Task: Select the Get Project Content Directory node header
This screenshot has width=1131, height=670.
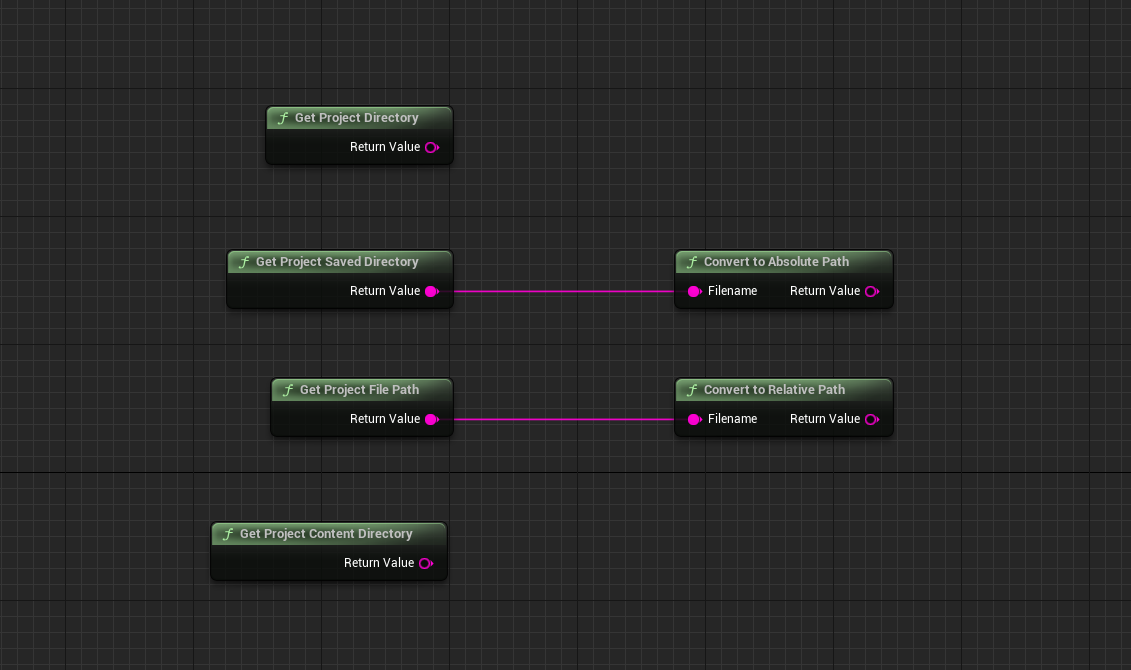Action: 326,534
